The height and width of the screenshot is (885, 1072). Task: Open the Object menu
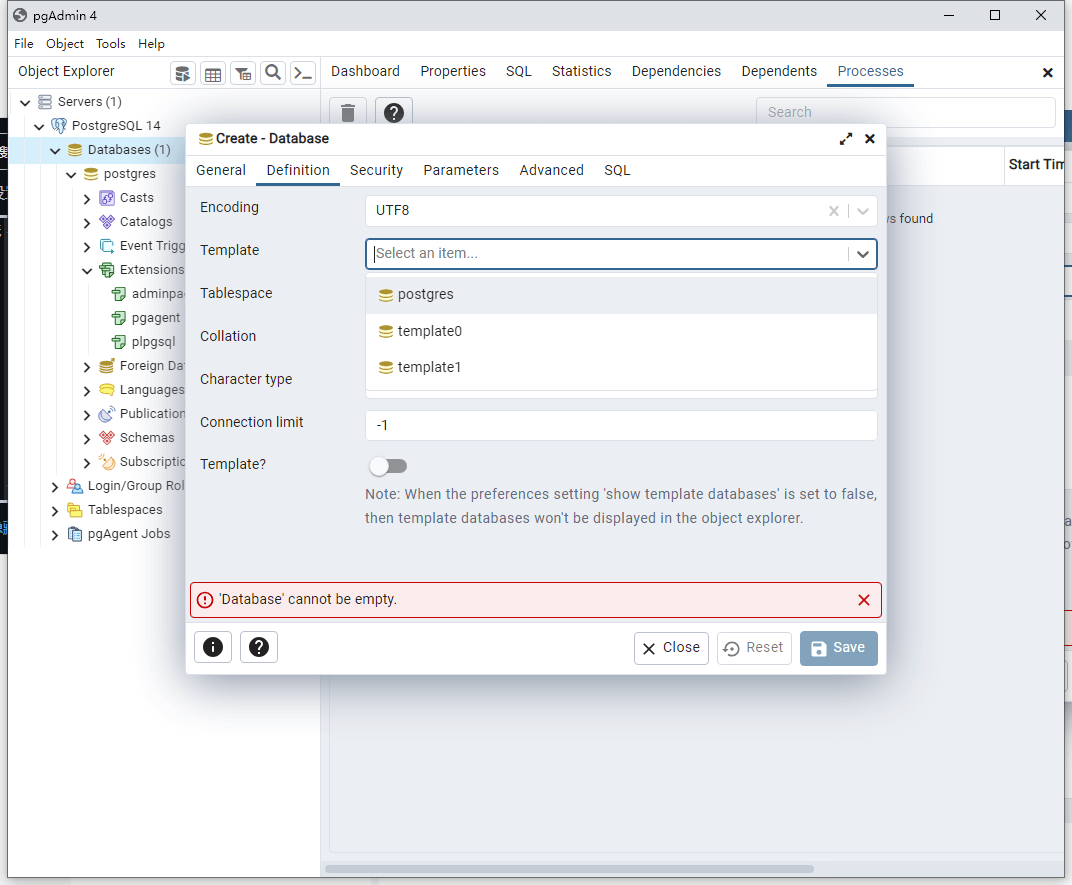point(65,44)
